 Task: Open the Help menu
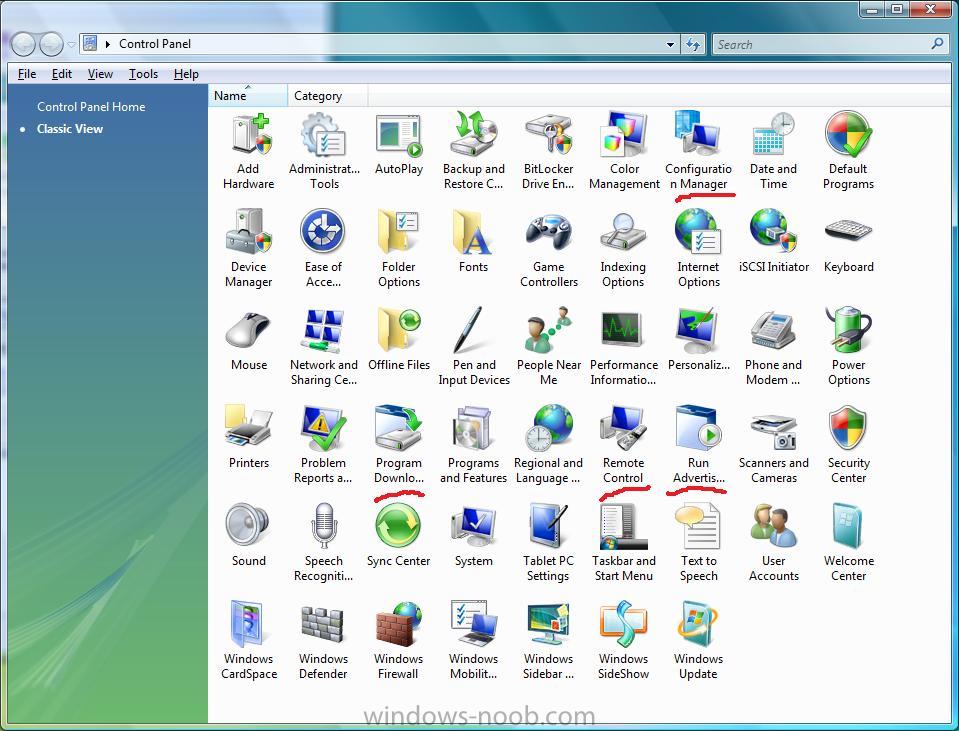point(186,74)
